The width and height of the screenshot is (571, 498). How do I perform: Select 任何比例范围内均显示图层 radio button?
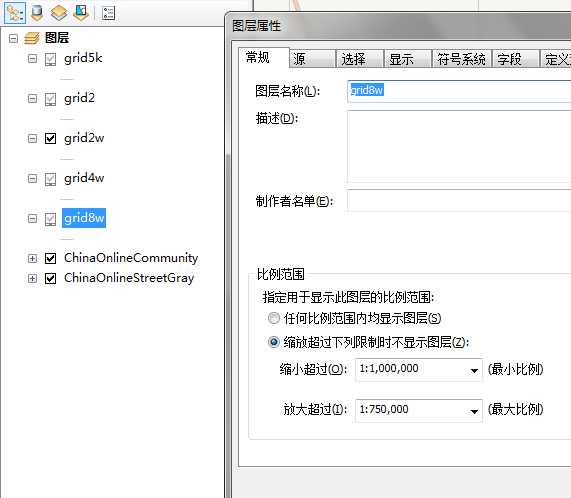[x=273, y=319]
